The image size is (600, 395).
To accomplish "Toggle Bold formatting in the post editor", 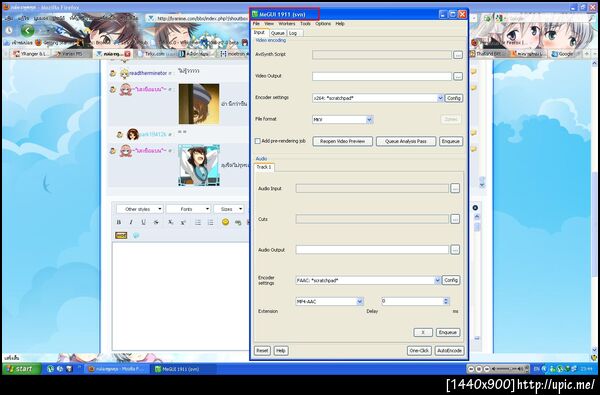I will [x=119, y=222].
